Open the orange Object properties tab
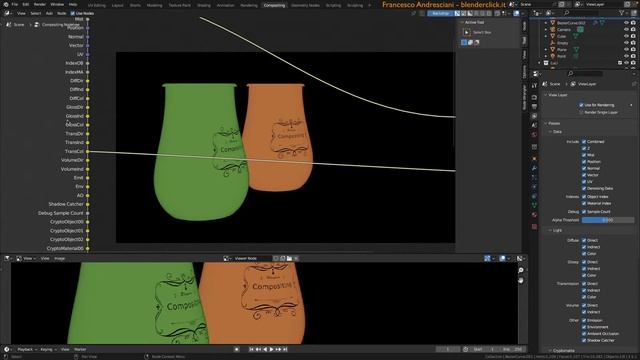Image resolution: width=640 pixels, height=360 pixels. (534, 158)
